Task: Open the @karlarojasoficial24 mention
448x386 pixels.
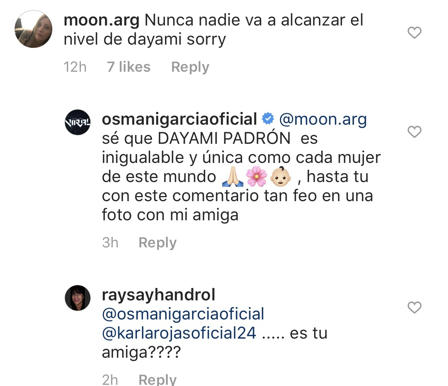Action: coord(179,333)
